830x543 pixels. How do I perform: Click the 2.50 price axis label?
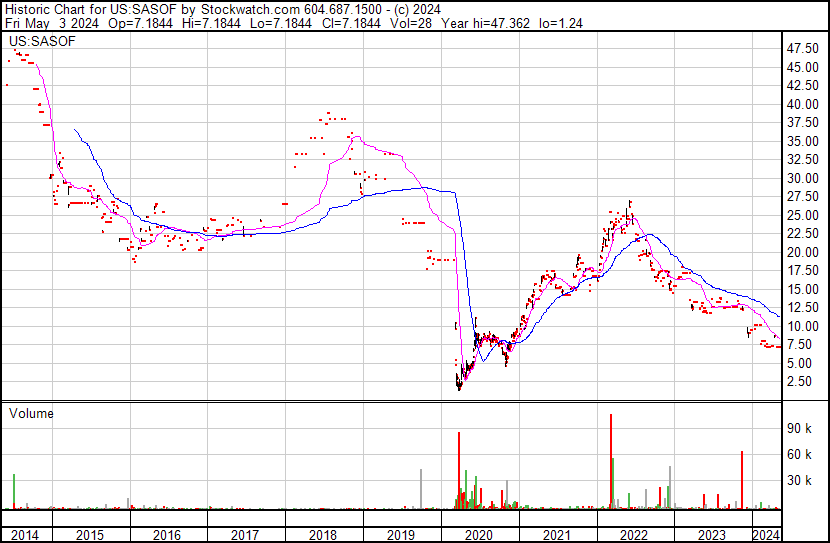(799, 382)
